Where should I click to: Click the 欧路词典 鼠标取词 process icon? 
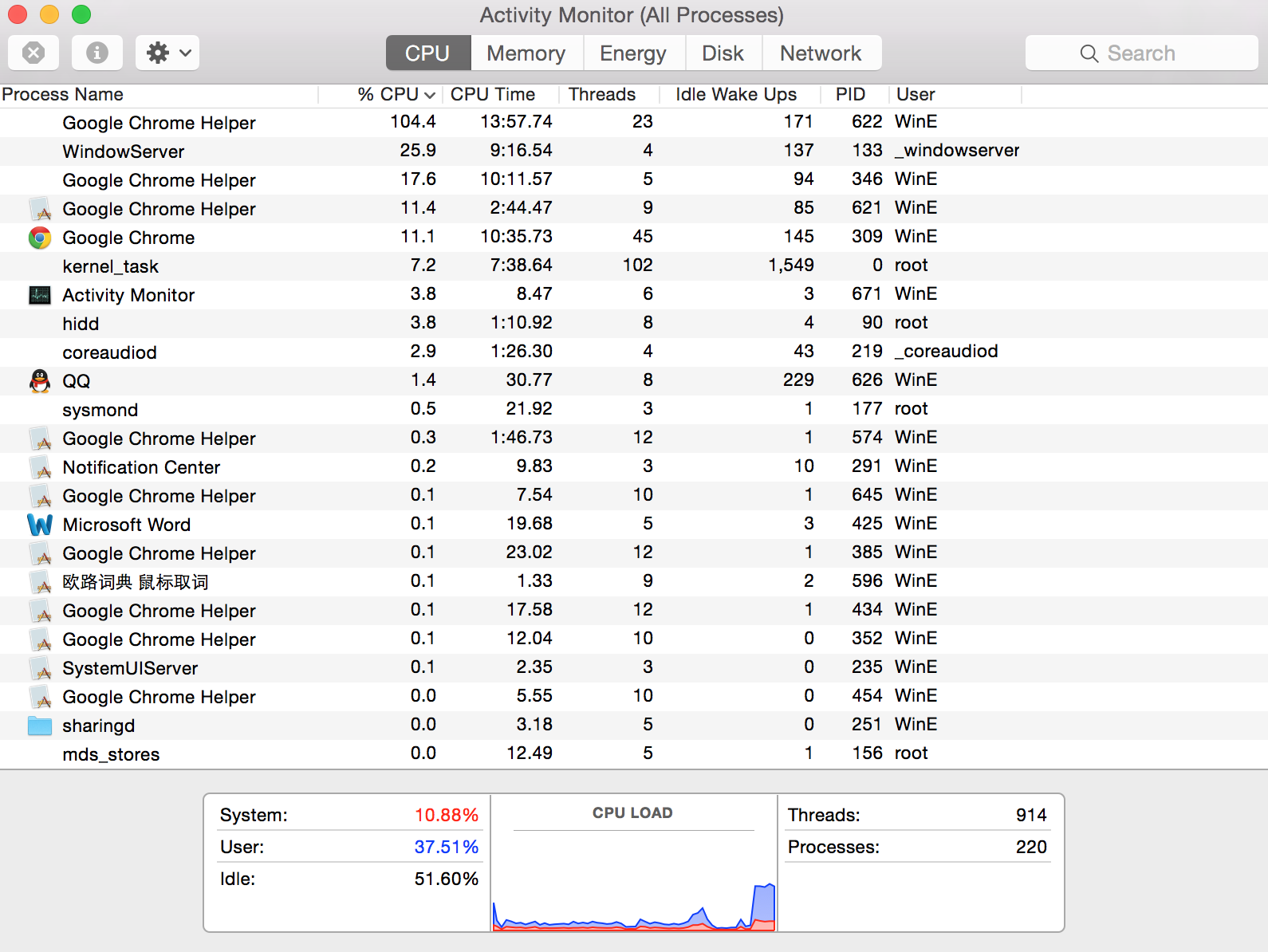pyautogui.click(x=40, y=582)
